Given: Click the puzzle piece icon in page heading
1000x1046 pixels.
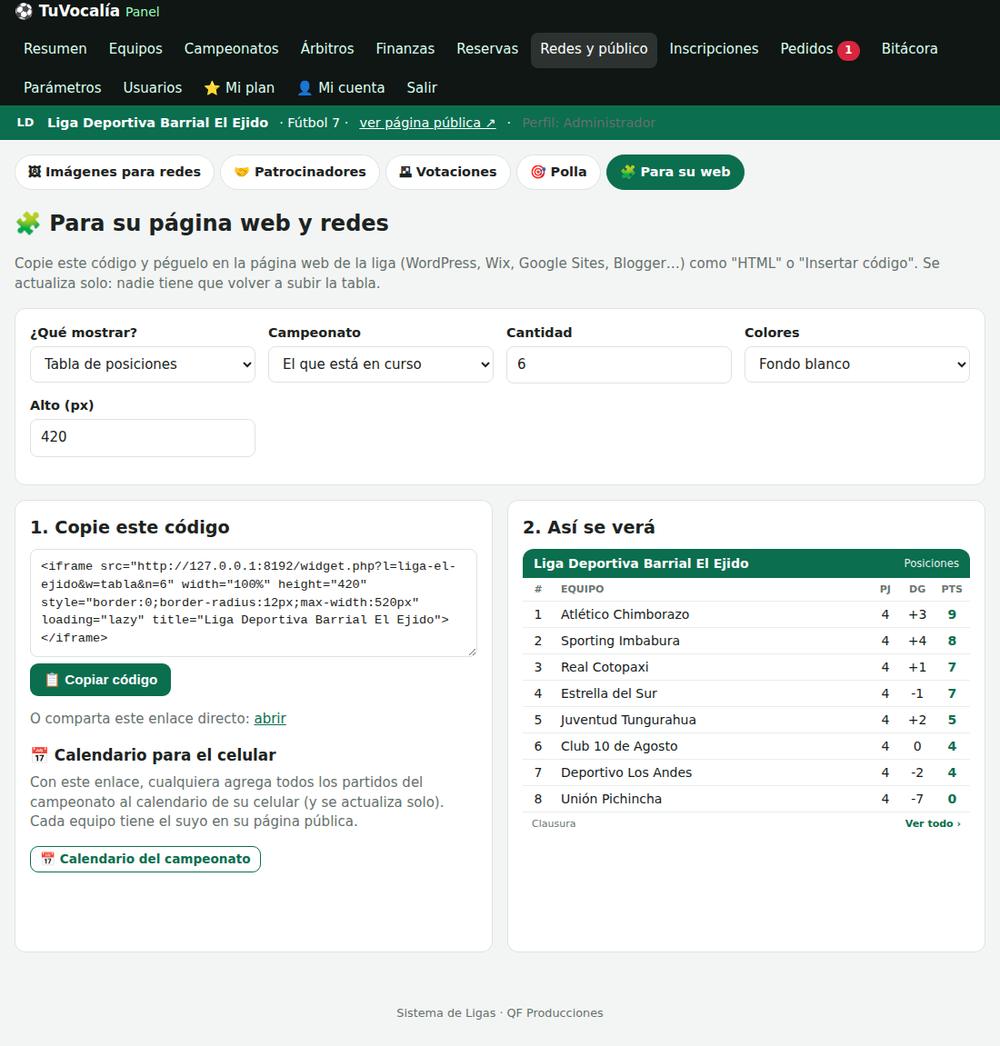Looking at the screenshot, I should click(x=28, y=223).
